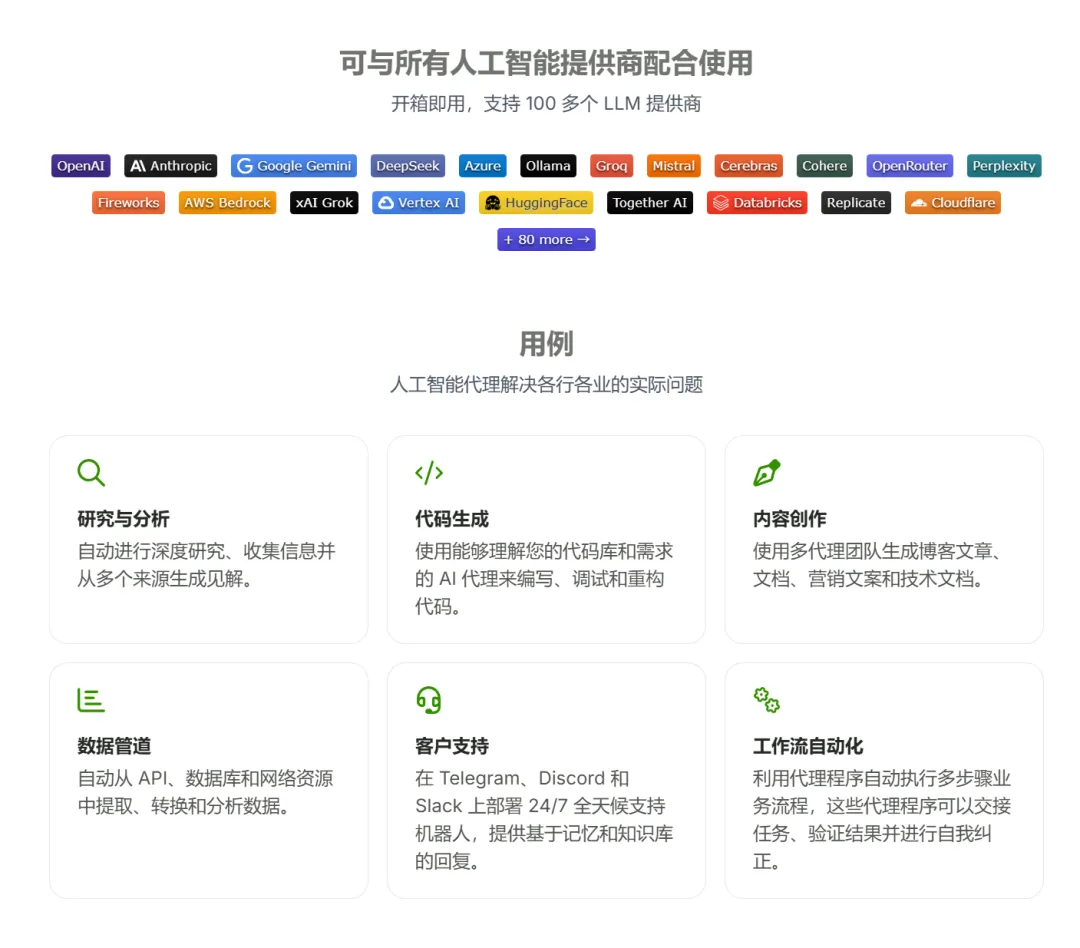Click the Anthropic logo icon in its badge

138,166
